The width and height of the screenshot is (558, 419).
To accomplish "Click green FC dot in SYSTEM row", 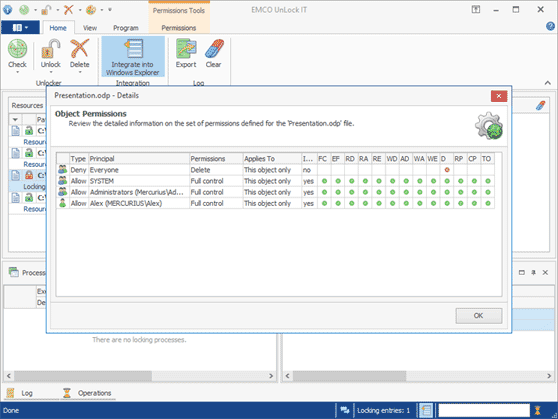I will (324, 181).
